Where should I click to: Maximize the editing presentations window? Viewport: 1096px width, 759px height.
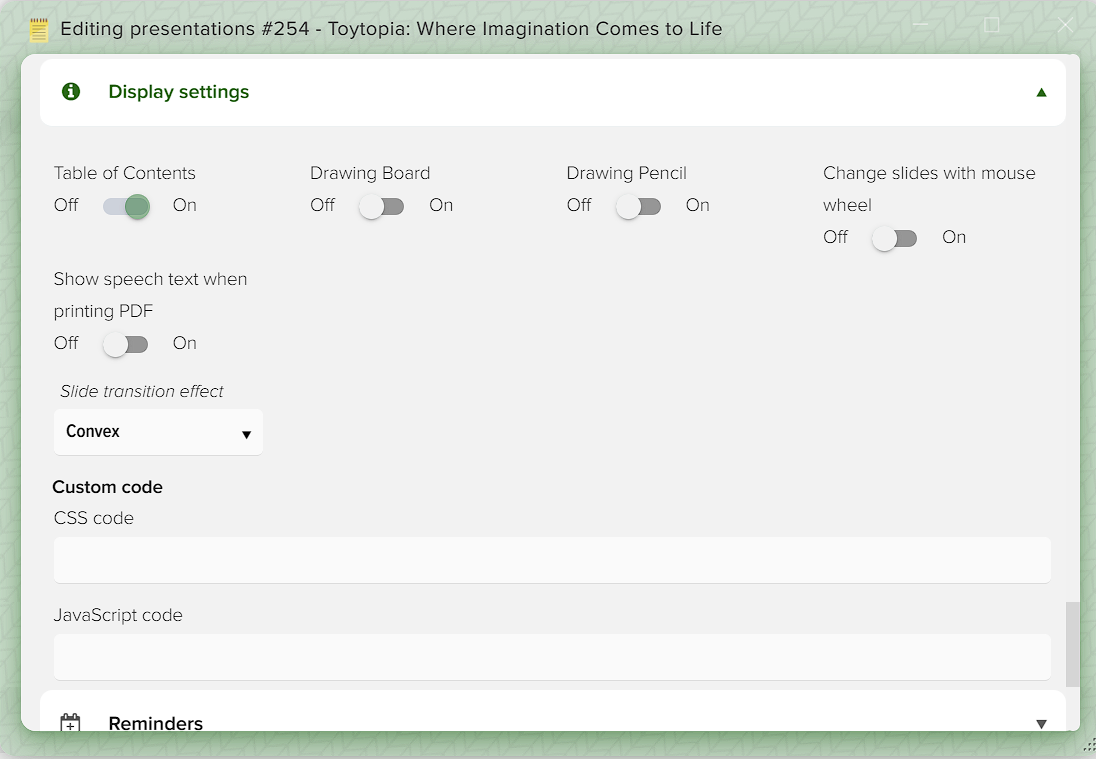click(x=992, y=25)
